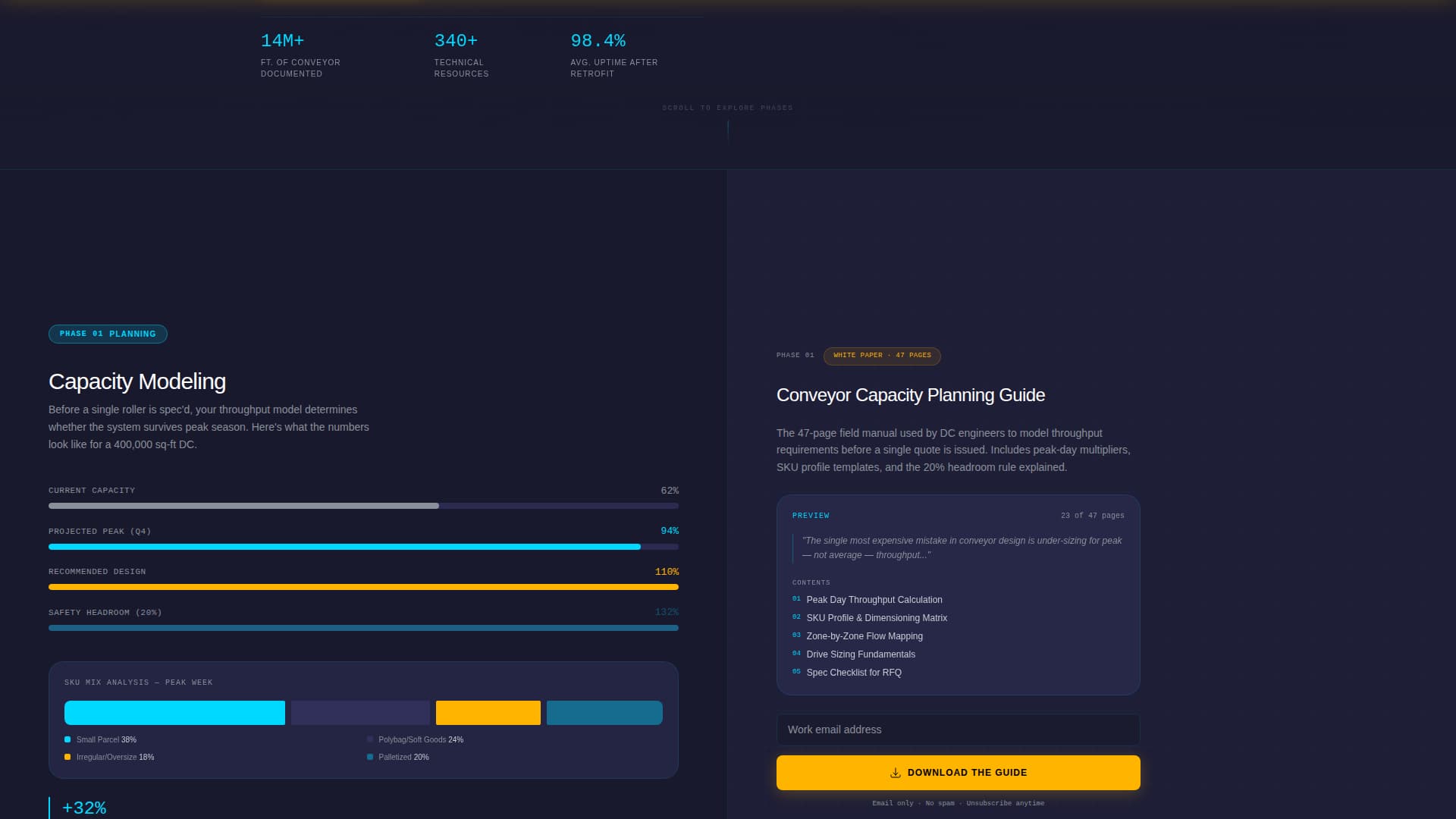Click the +32% metric highlight
The image size is (1456, 819).
pos(84,808)
